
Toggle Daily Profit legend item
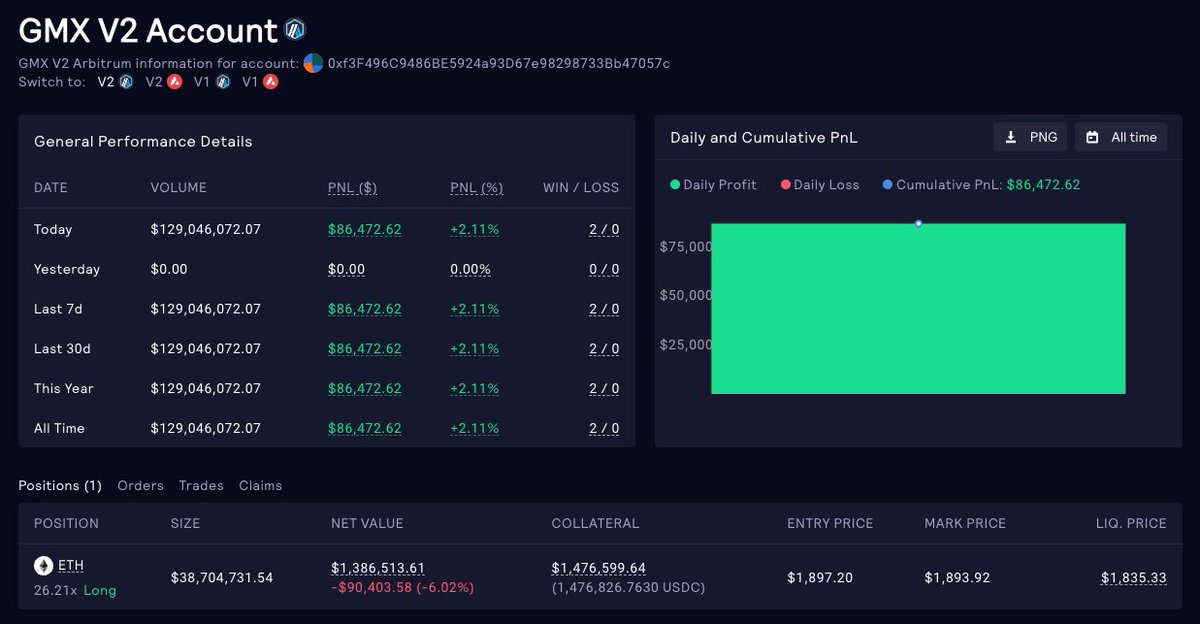pos(713,185)
